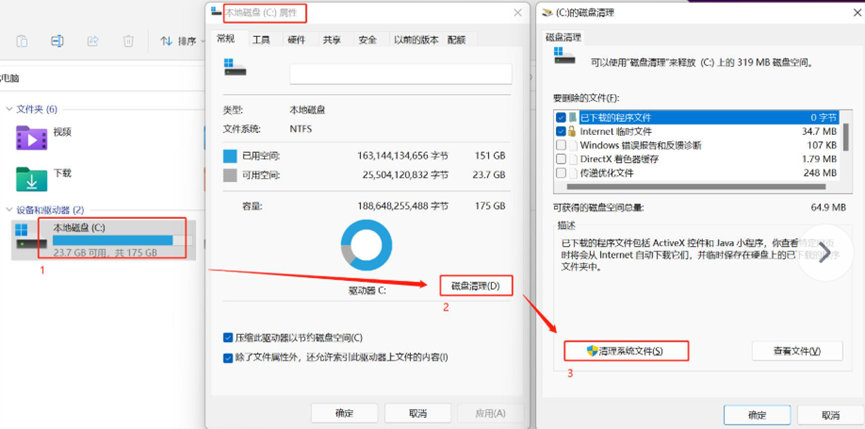Switch to the 硬件 tab

[296, 40]
